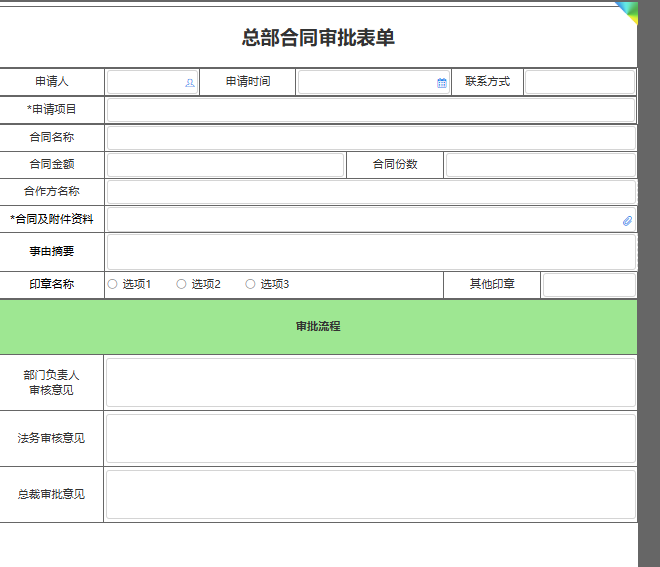Click the 合同名称 input field
Viewport: 660px width, 567px height.
click(x=371, y=138)
